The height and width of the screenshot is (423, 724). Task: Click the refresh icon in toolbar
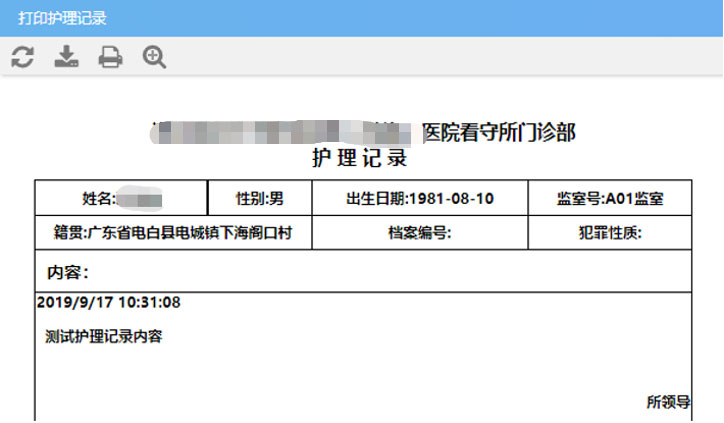pos(23,57)
